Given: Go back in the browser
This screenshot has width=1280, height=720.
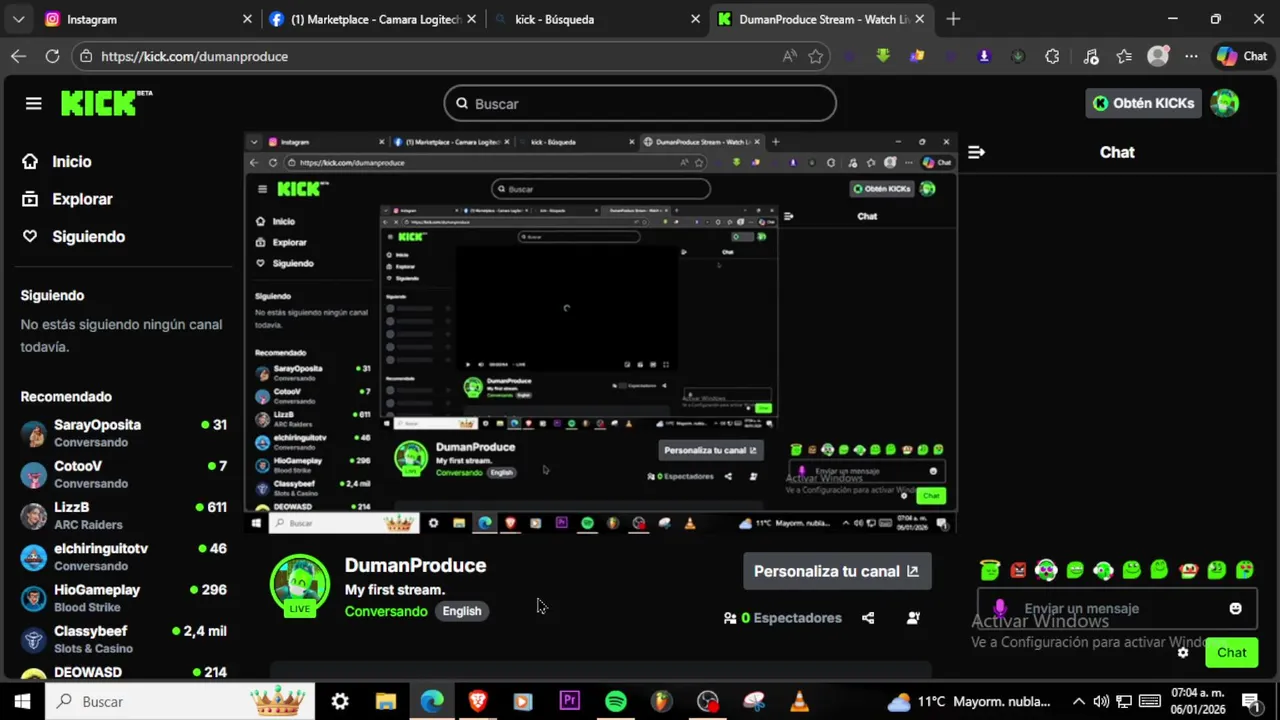Looking at the screenshot, I should (x=18, y=56).
